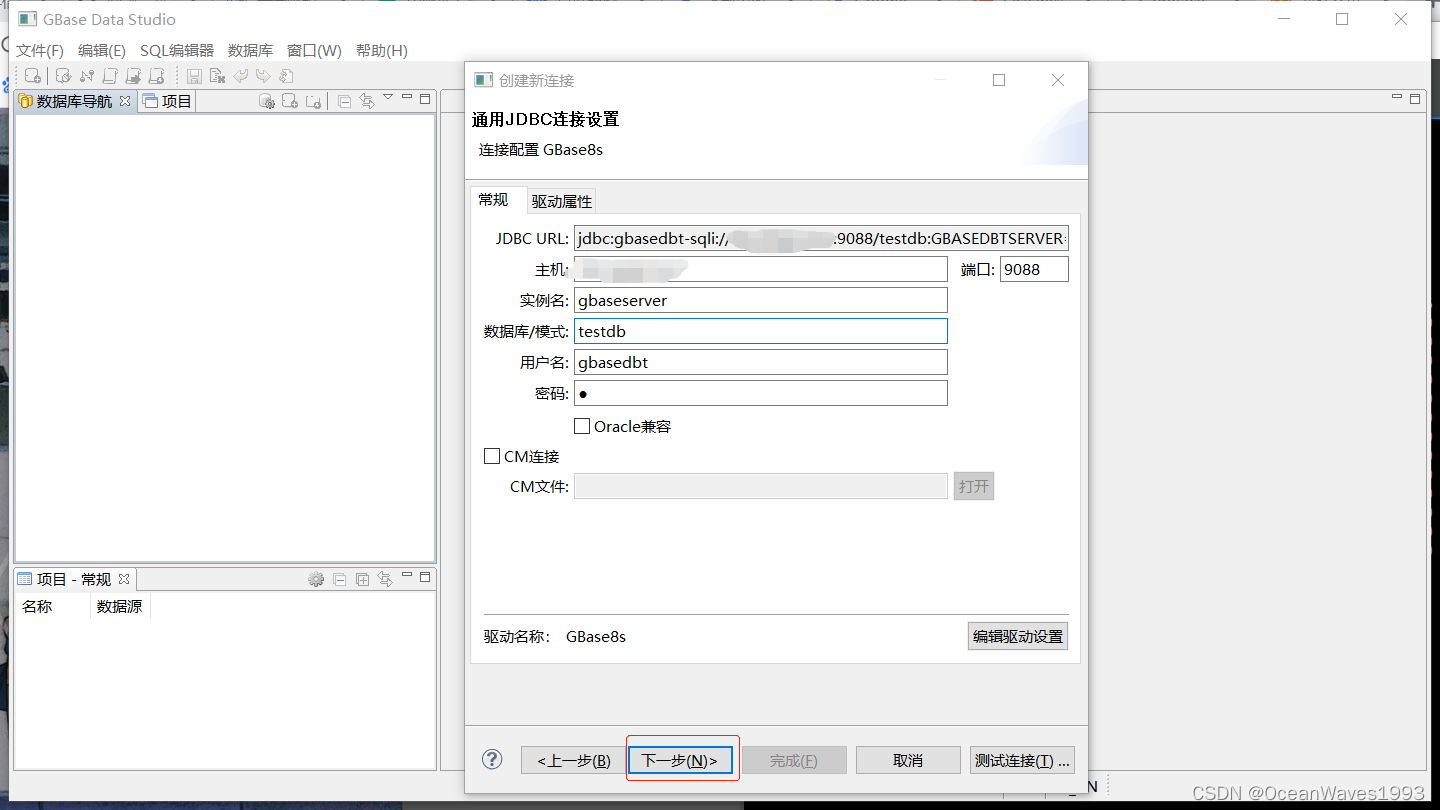This screenshot has width=1440, height=810.
Task: Open the 编辑(E) menu
Action: [x=102, y=50]
